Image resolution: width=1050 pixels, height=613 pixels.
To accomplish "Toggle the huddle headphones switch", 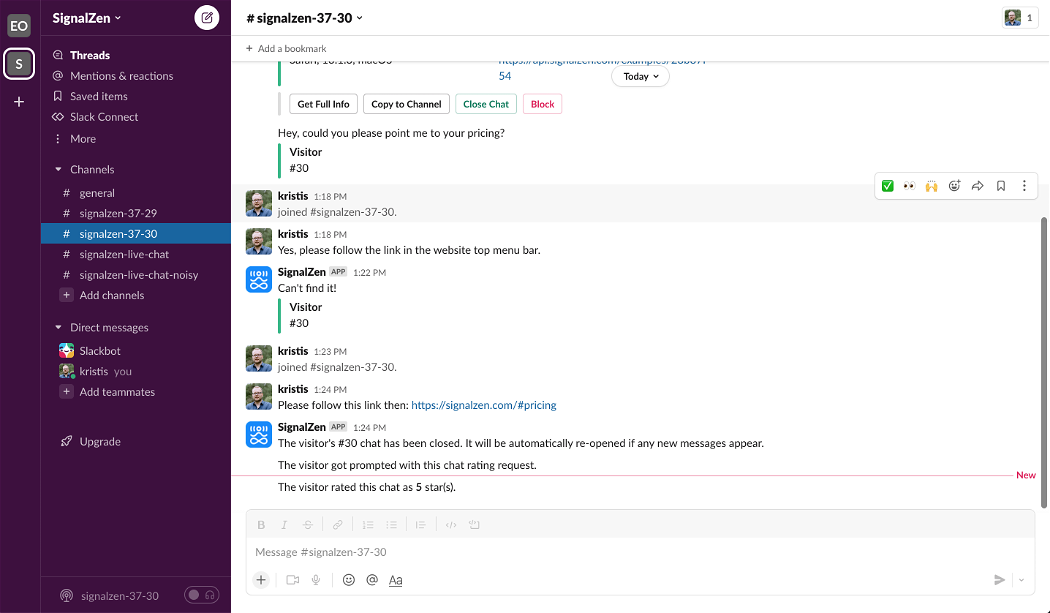I will point(202,595).
